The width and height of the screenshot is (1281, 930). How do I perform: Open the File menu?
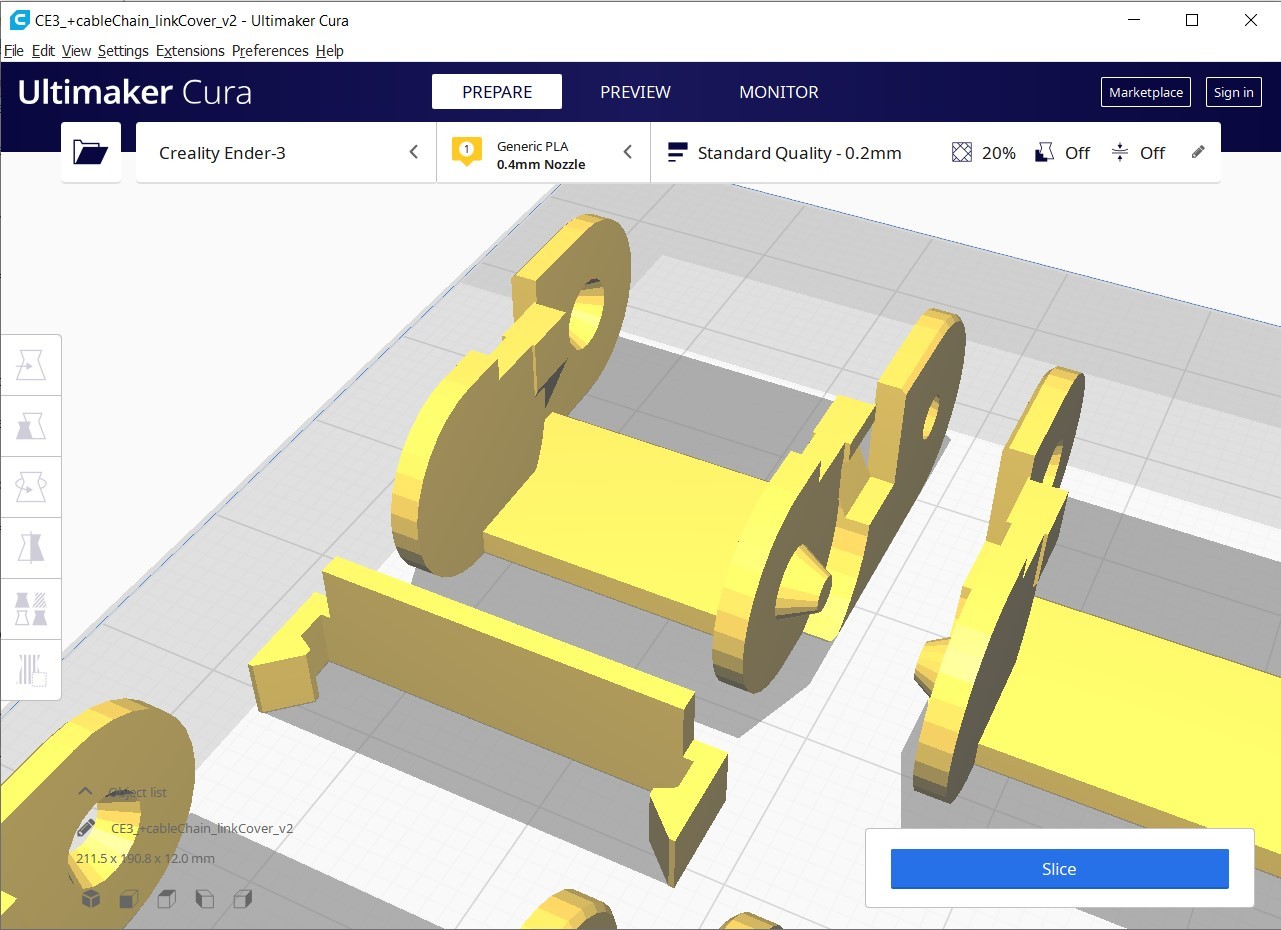tap(13, 51)
